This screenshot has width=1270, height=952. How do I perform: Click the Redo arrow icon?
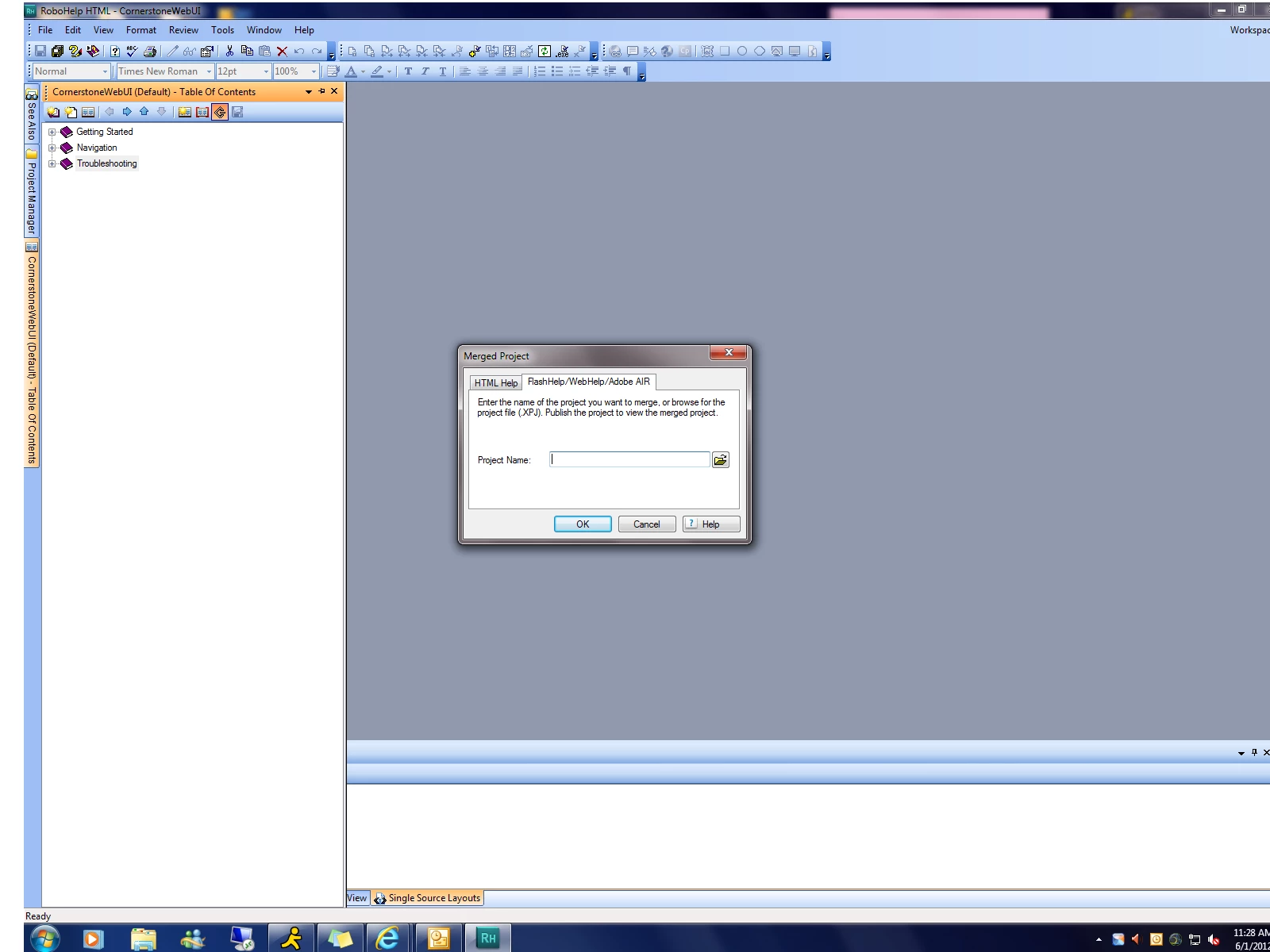click(317, 52)
